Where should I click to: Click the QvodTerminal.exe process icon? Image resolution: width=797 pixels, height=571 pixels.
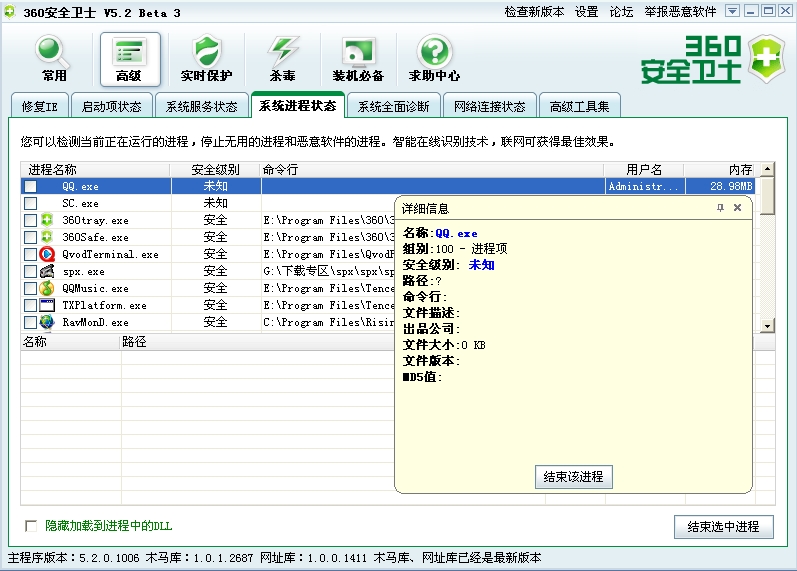pos(47,254)
